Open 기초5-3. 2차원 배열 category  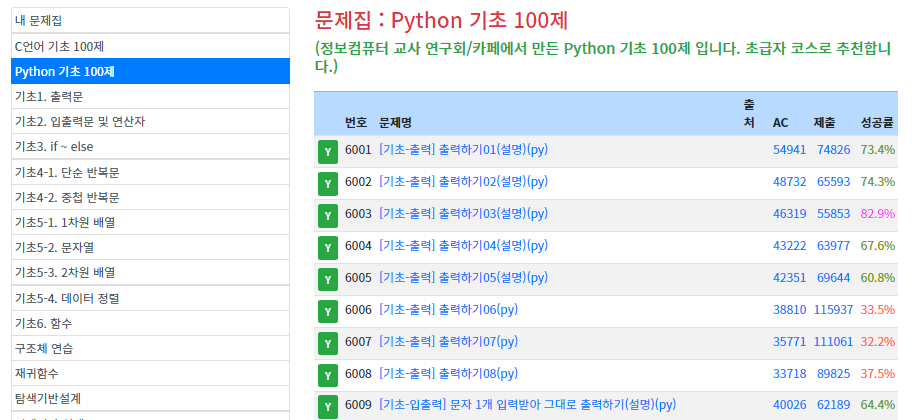pyautogui.click(x=150, y=272)
